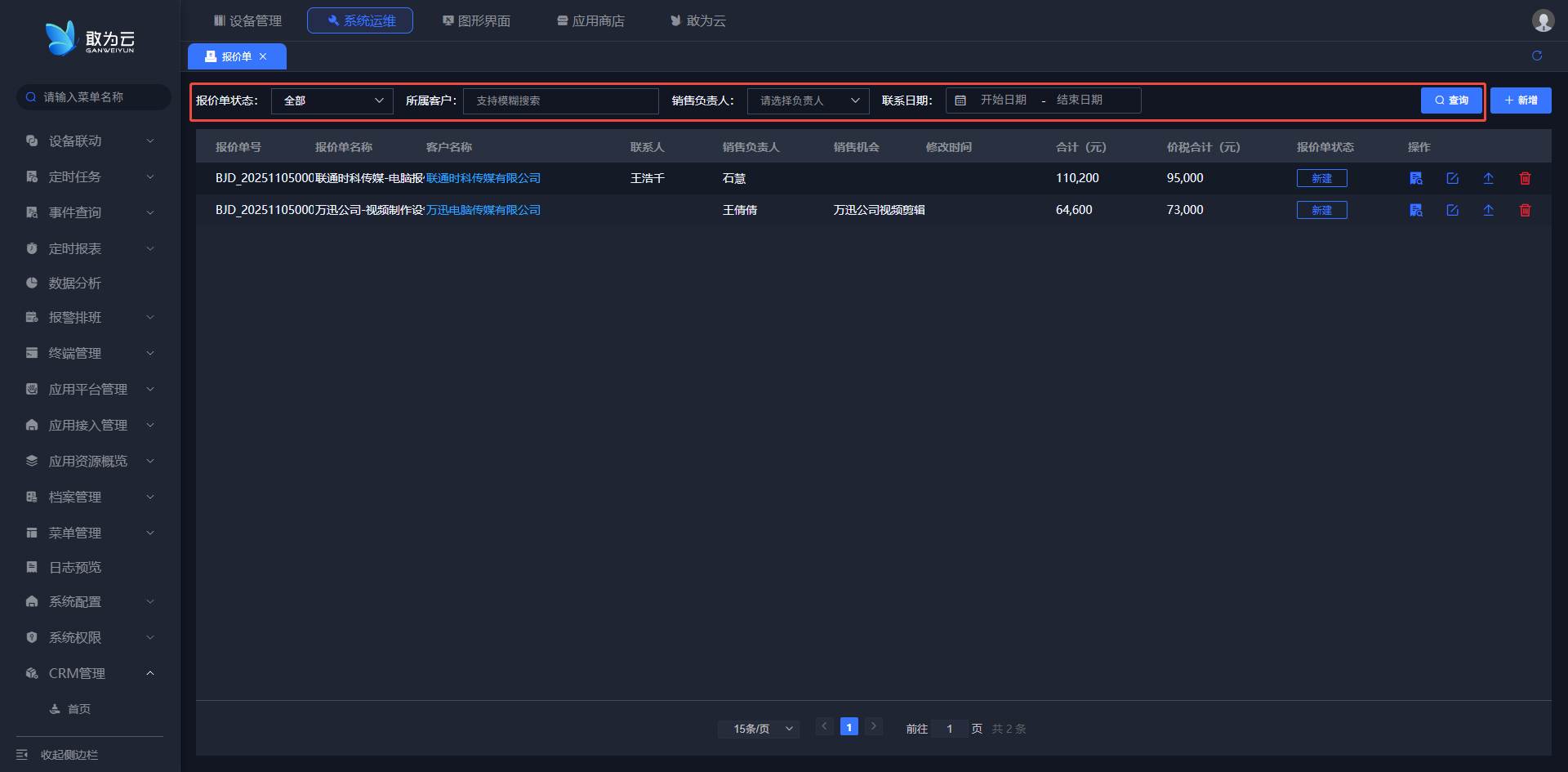Edit the 联通时科传媒 quotation row
This screenshot has width=1568, height=772.
click(1453, 178)
